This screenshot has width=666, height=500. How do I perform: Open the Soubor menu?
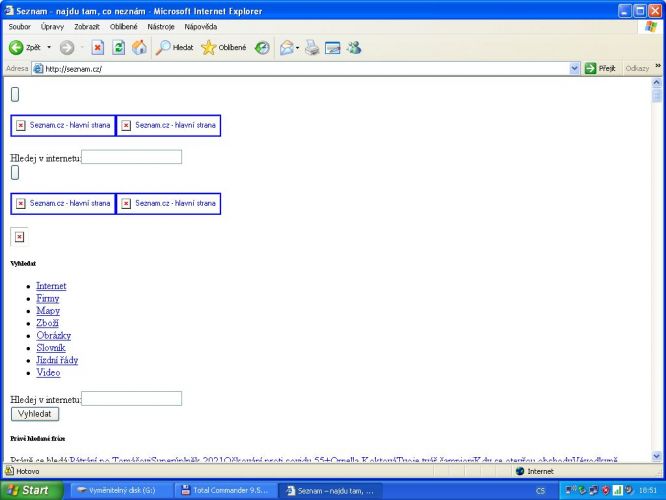(x=20, y=26)
